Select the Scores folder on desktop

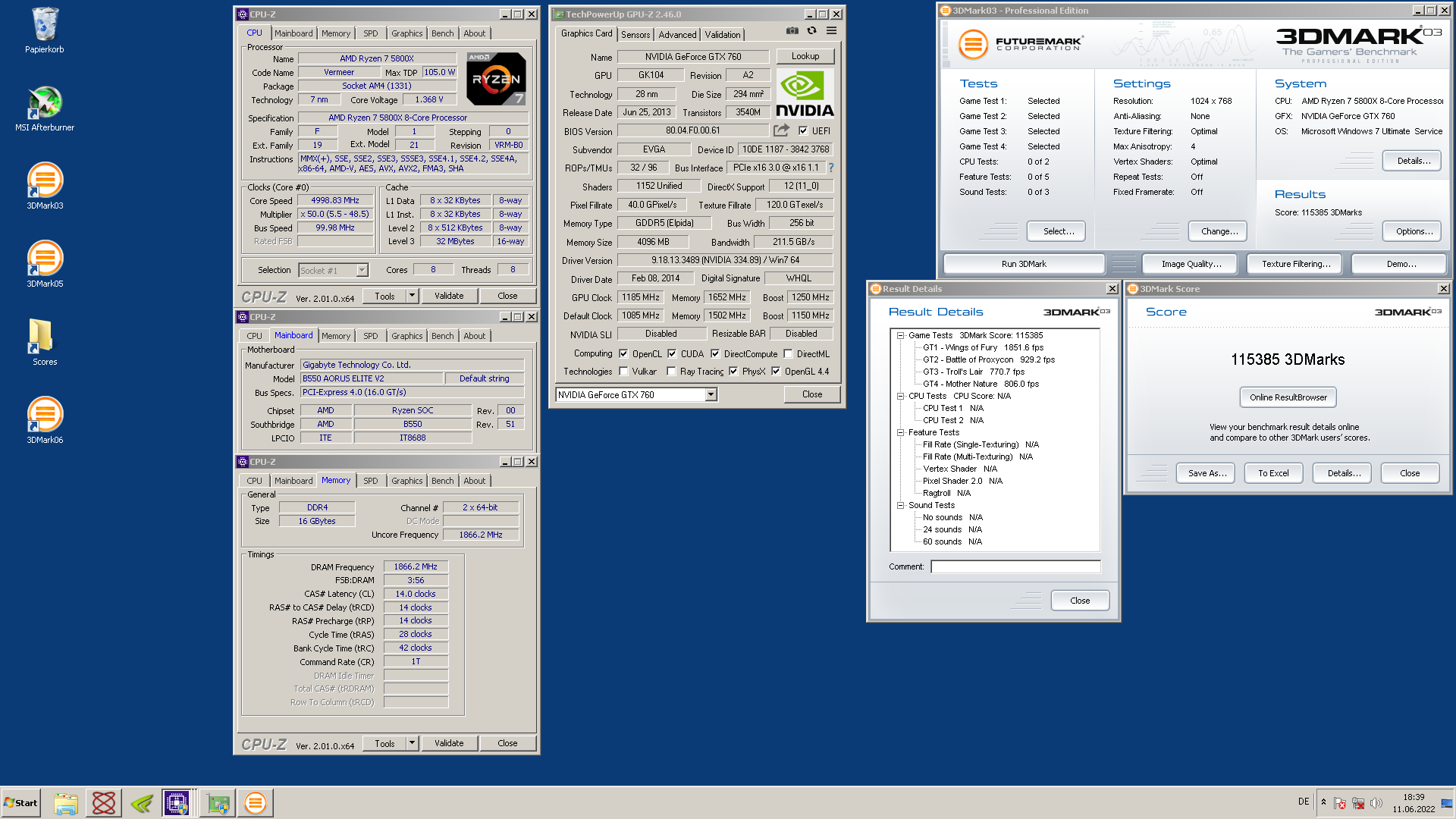45,342
